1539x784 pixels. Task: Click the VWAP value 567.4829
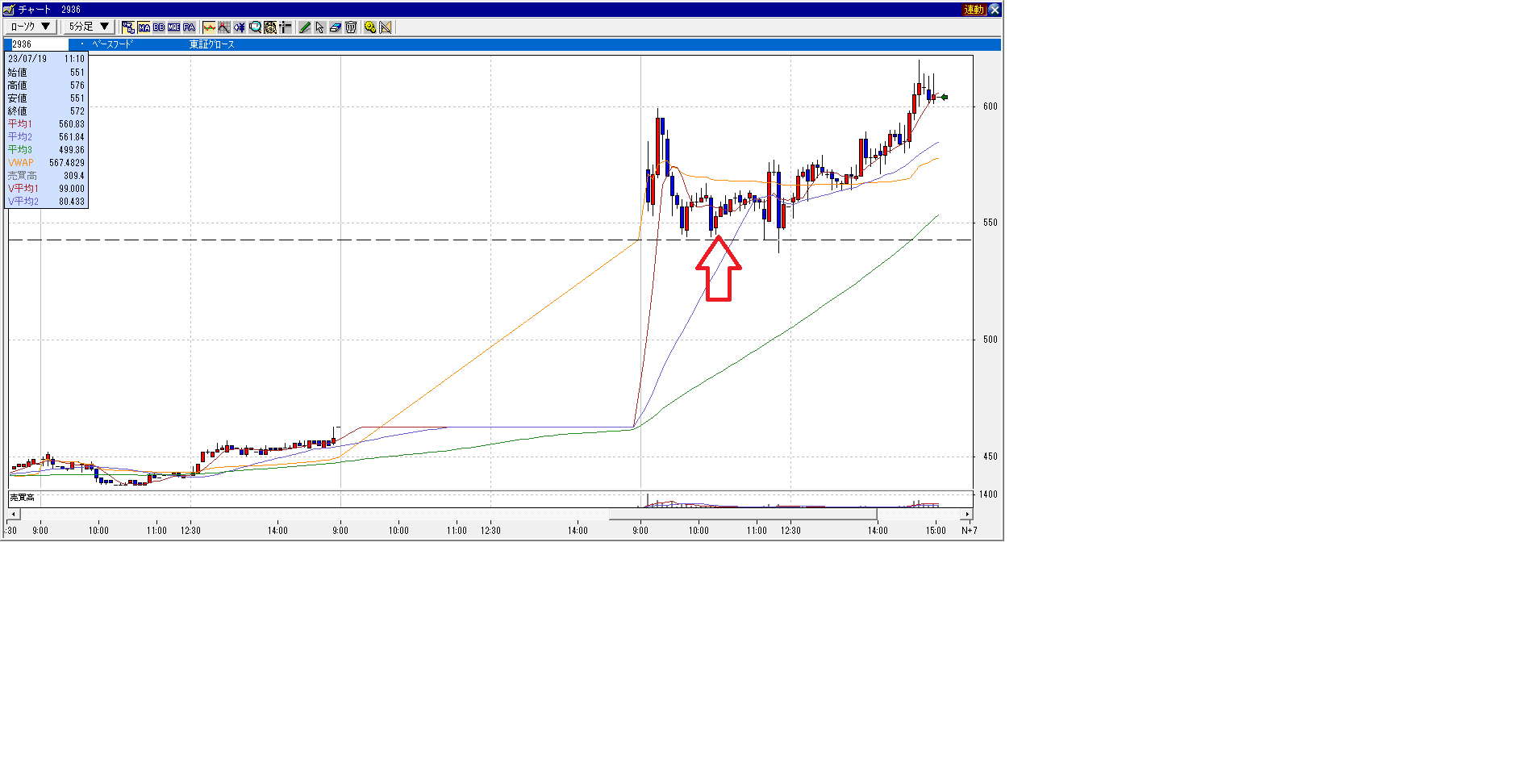pyautogui.click(x=66, y=163)
